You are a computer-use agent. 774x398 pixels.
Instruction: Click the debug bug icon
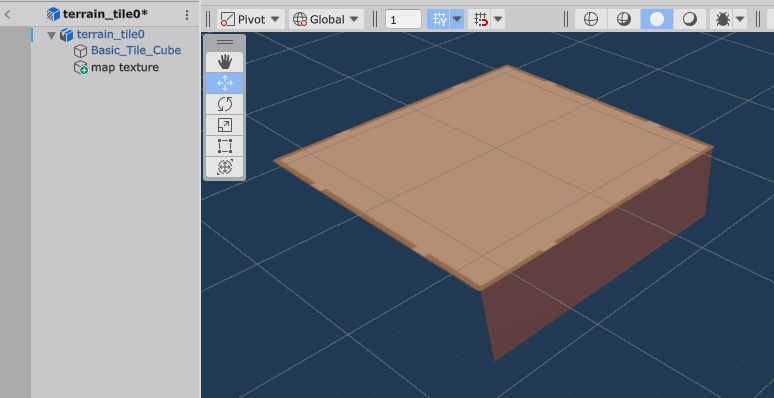[x=722, y=19]
